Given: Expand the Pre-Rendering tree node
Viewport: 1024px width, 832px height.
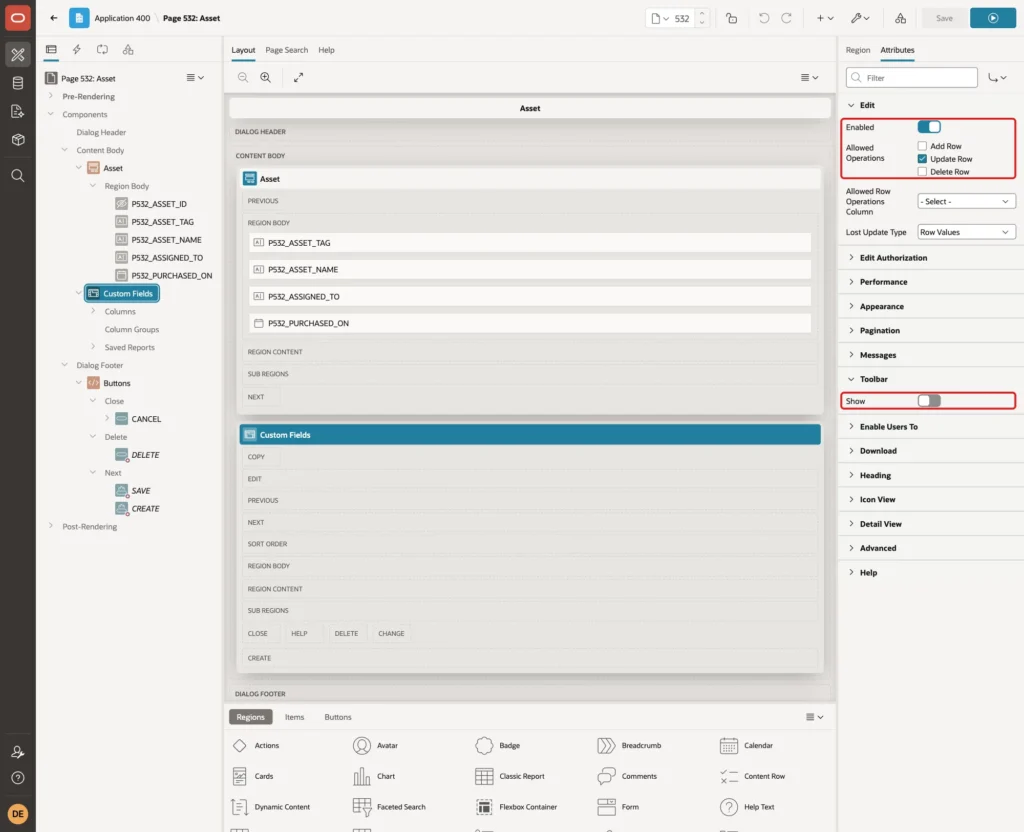Looking at the screenshot, I should pyautogui.click(x=51, y=96).
